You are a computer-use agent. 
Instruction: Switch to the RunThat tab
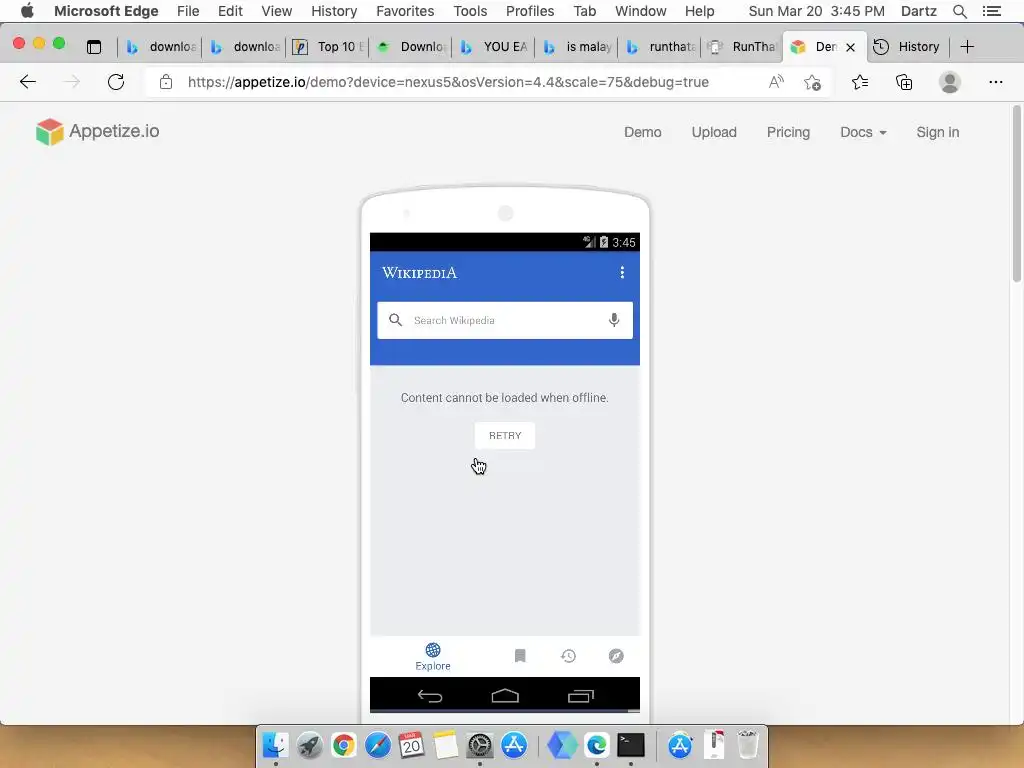click(743, 46)
